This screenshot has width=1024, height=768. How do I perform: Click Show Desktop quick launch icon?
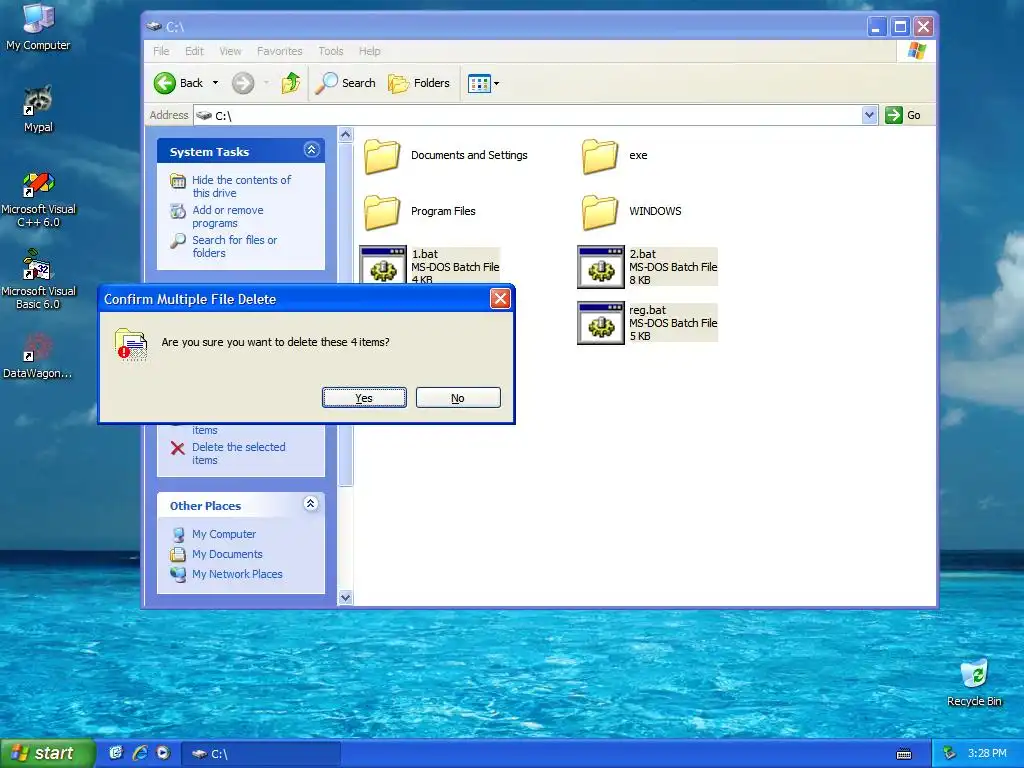click(x=116, y=753)
